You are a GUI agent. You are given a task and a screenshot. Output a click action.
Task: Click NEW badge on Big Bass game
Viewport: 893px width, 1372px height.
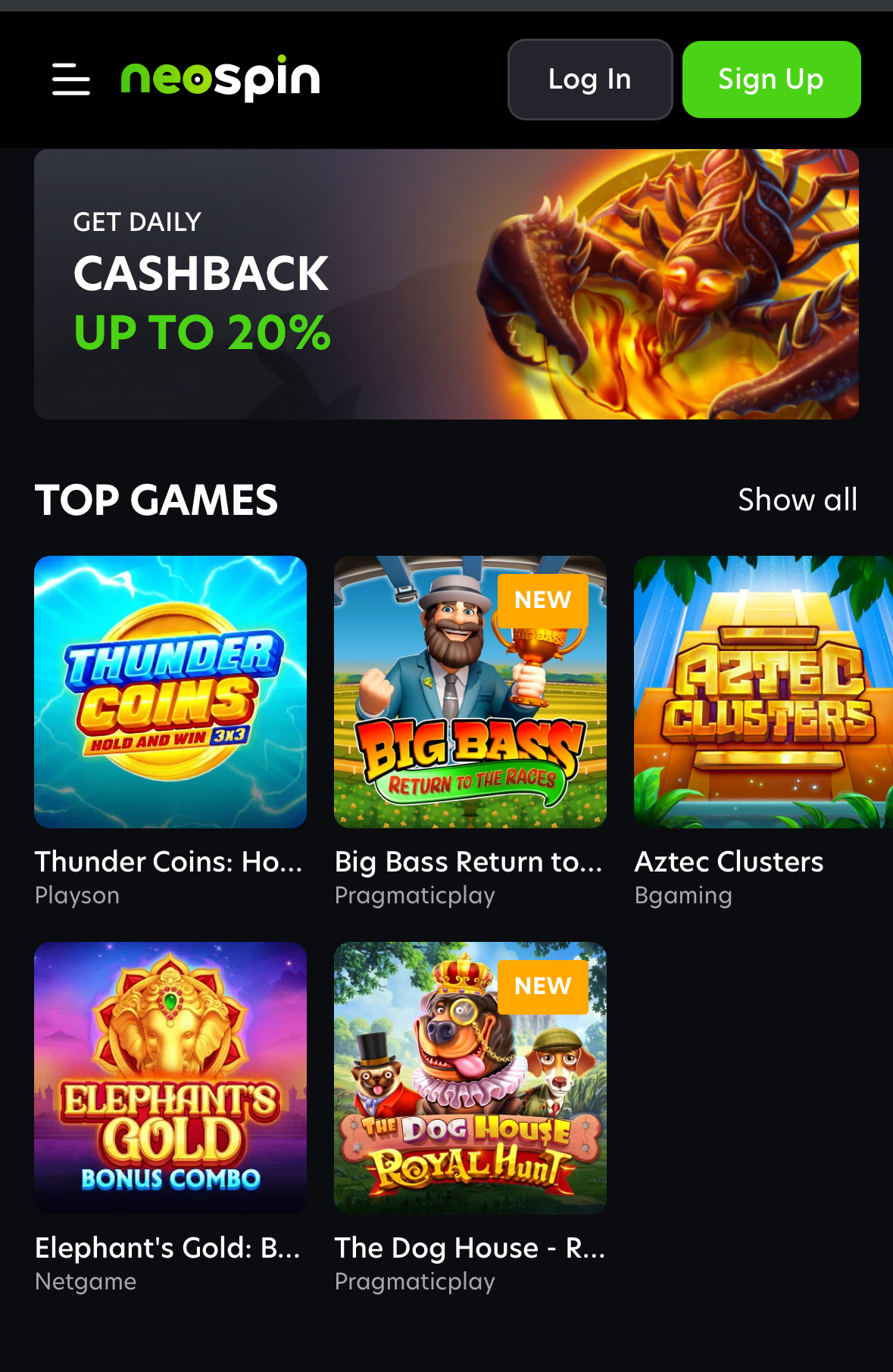543,600
